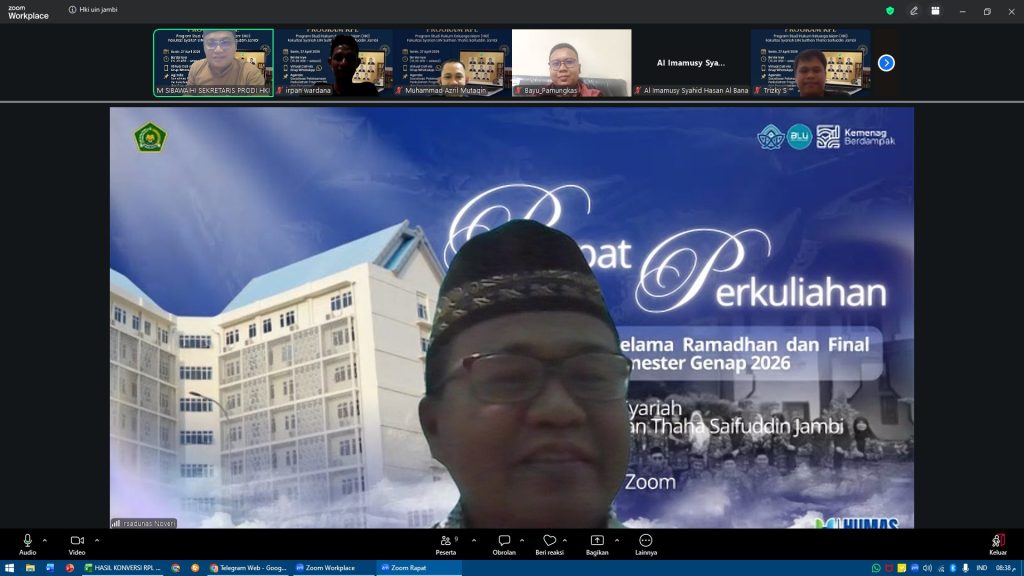Select Bayu_Pamungkas video thumbnail
Image resolution: width=1024 pixels, height=576 pixels.
point(571,63)
